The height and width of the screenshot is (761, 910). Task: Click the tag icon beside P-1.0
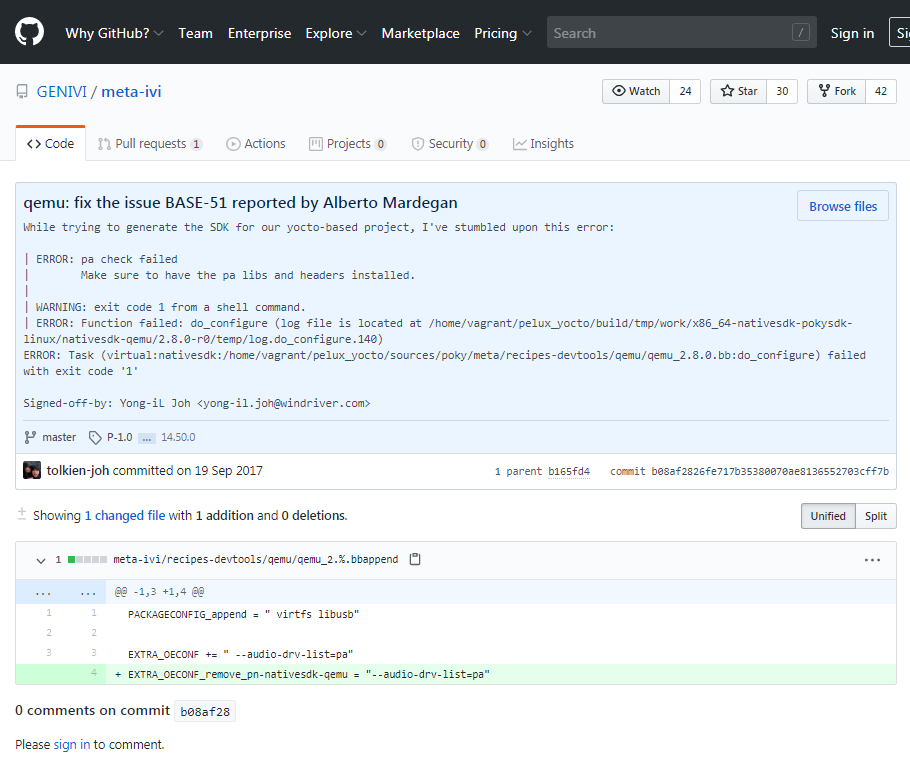[96, 436]
